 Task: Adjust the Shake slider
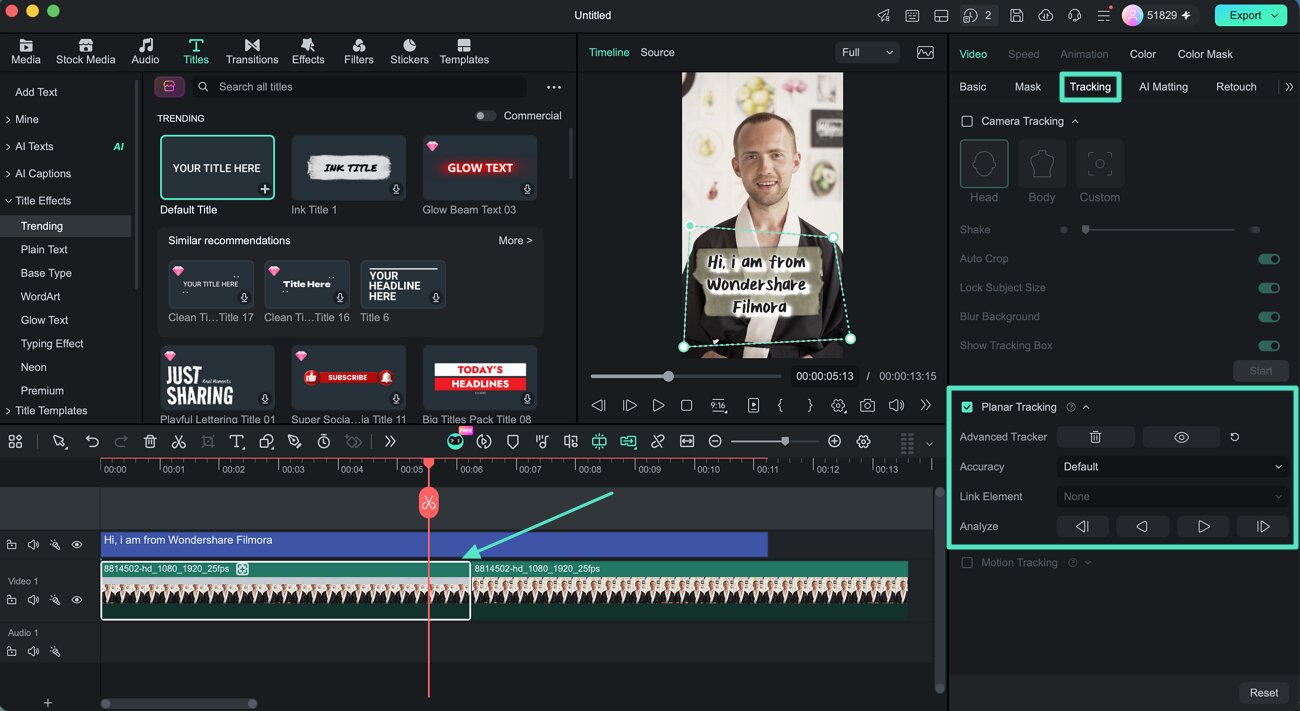(x=1160, y=230)
